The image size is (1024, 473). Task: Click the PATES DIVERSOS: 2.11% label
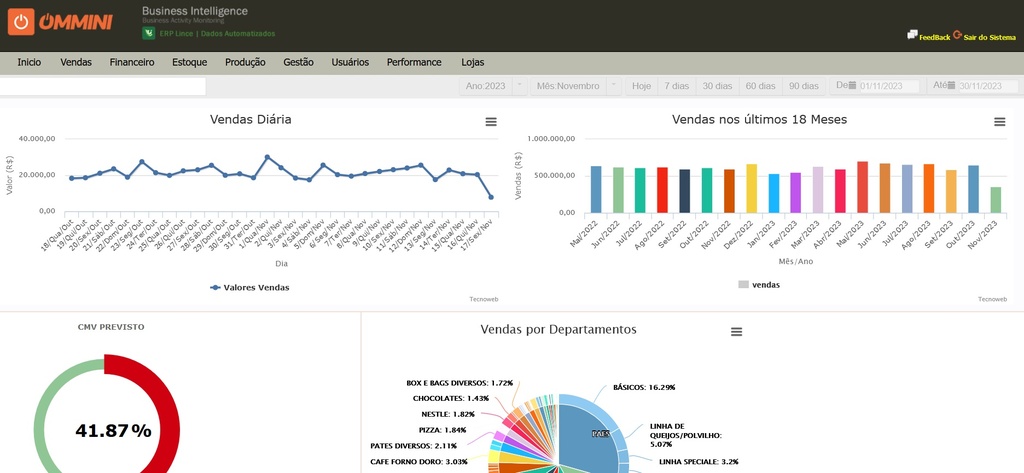click(x=413, y=446)
